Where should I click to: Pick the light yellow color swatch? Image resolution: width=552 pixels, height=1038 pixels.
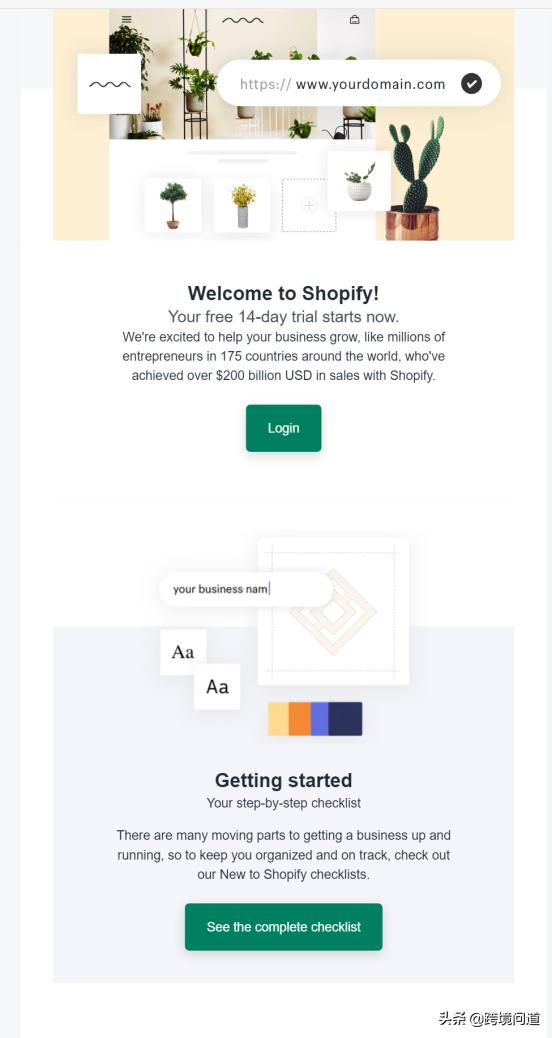point(278,719)
